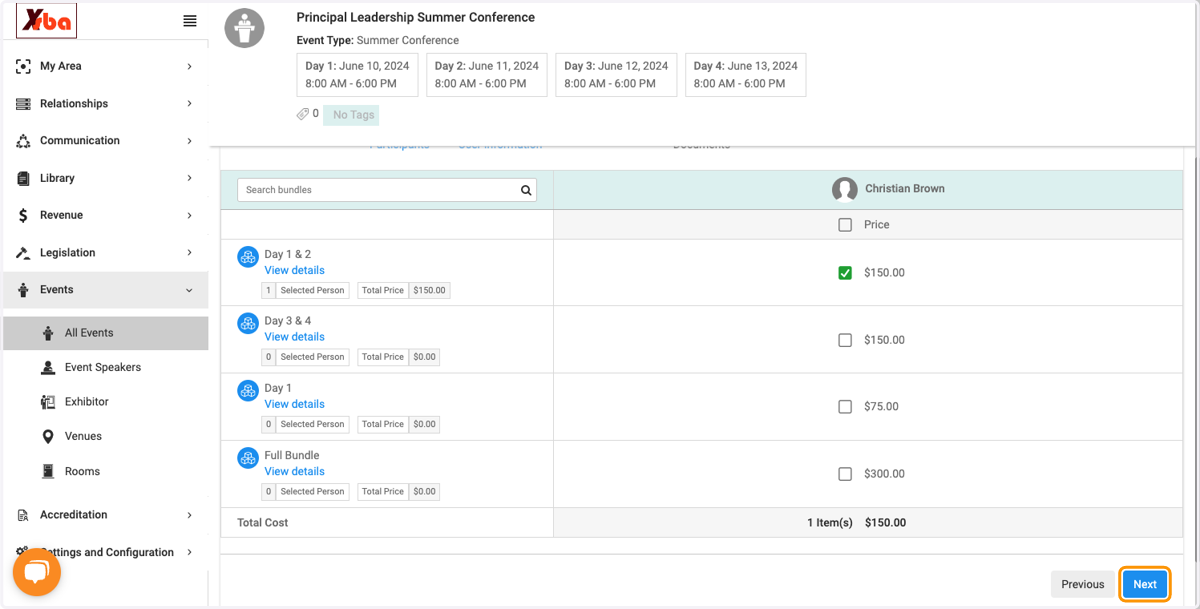Click the Total Cost $150.00 value
The width and height of the screenshot is (1200, 609).
(885, 523)
